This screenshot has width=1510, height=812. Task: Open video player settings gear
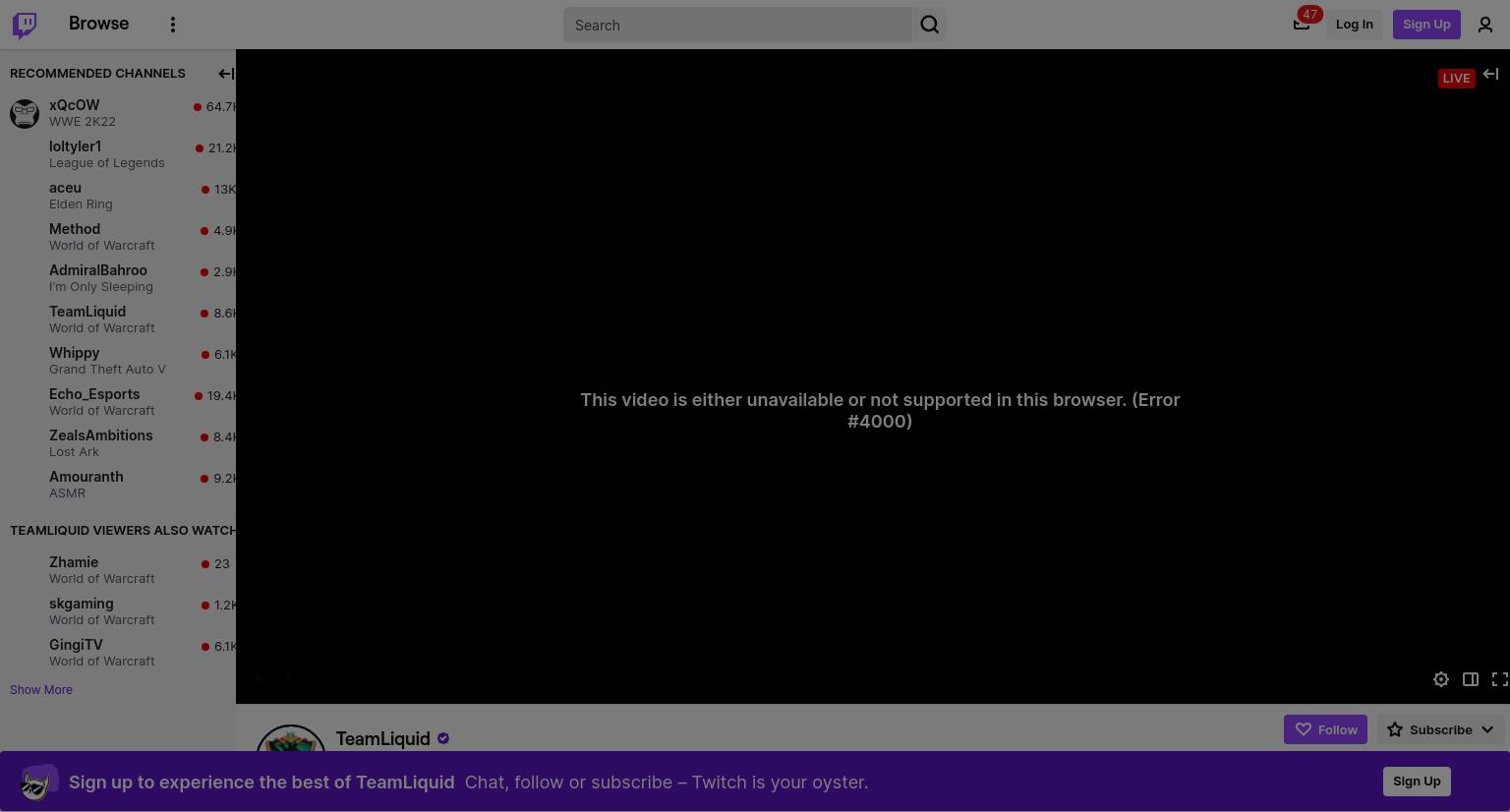(x=1441, y=679)
